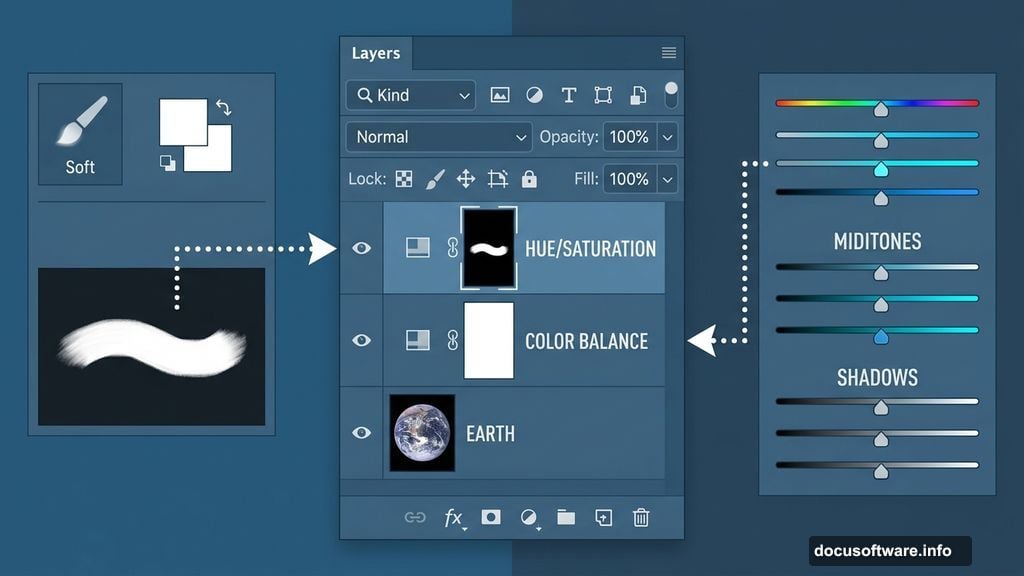The image size is (1024, 576).
Task: Click the delete layer trash icon
Action: (641, 518)
